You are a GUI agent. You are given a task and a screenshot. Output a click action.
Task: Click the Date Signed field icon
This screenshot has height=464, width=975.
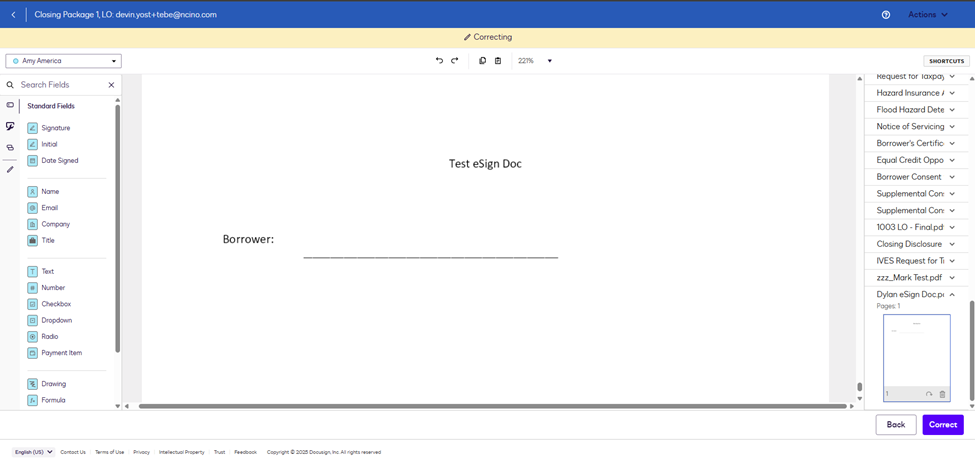(x=32, y=160)
